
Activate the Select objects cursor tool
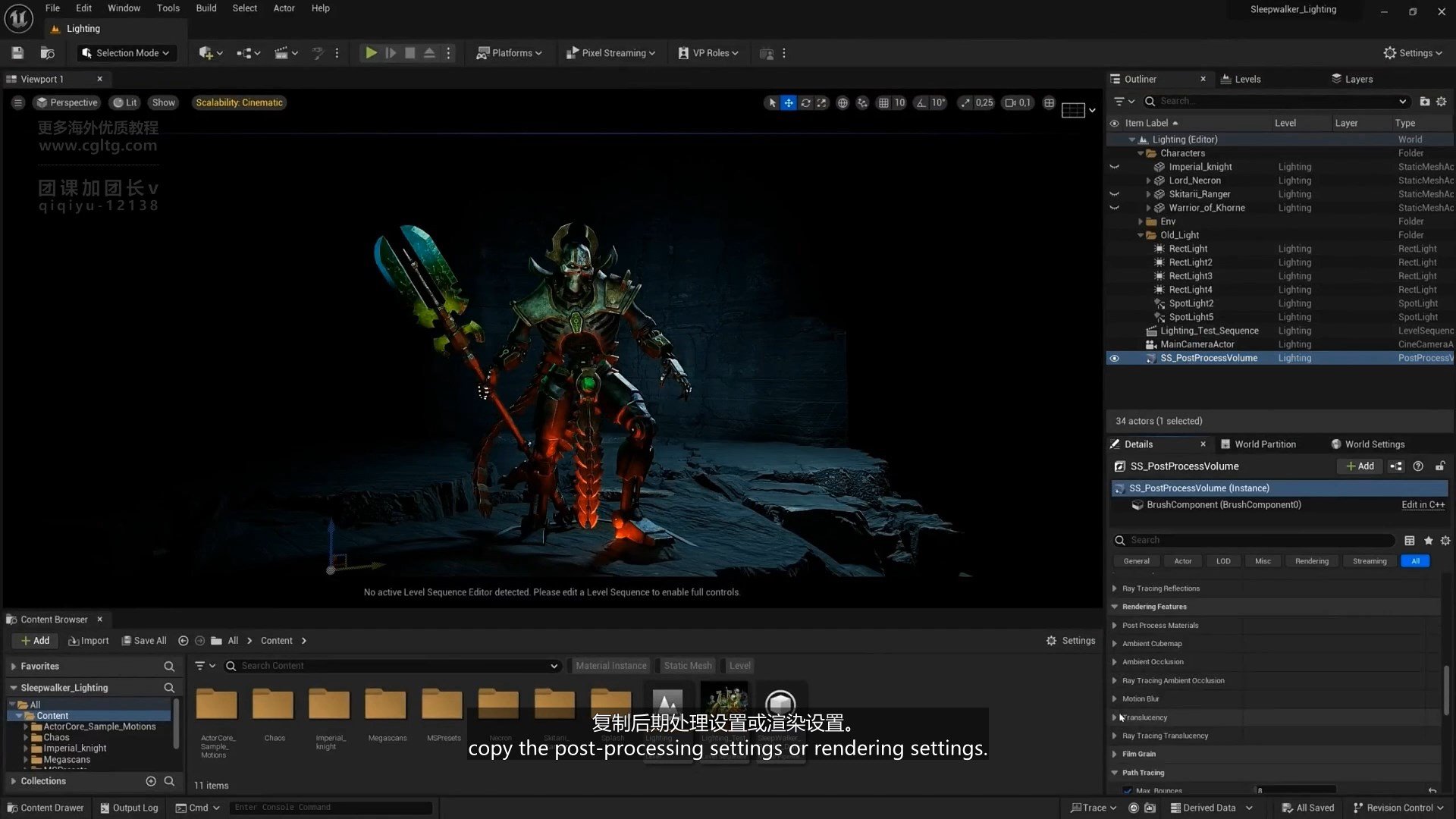[772, 102]
